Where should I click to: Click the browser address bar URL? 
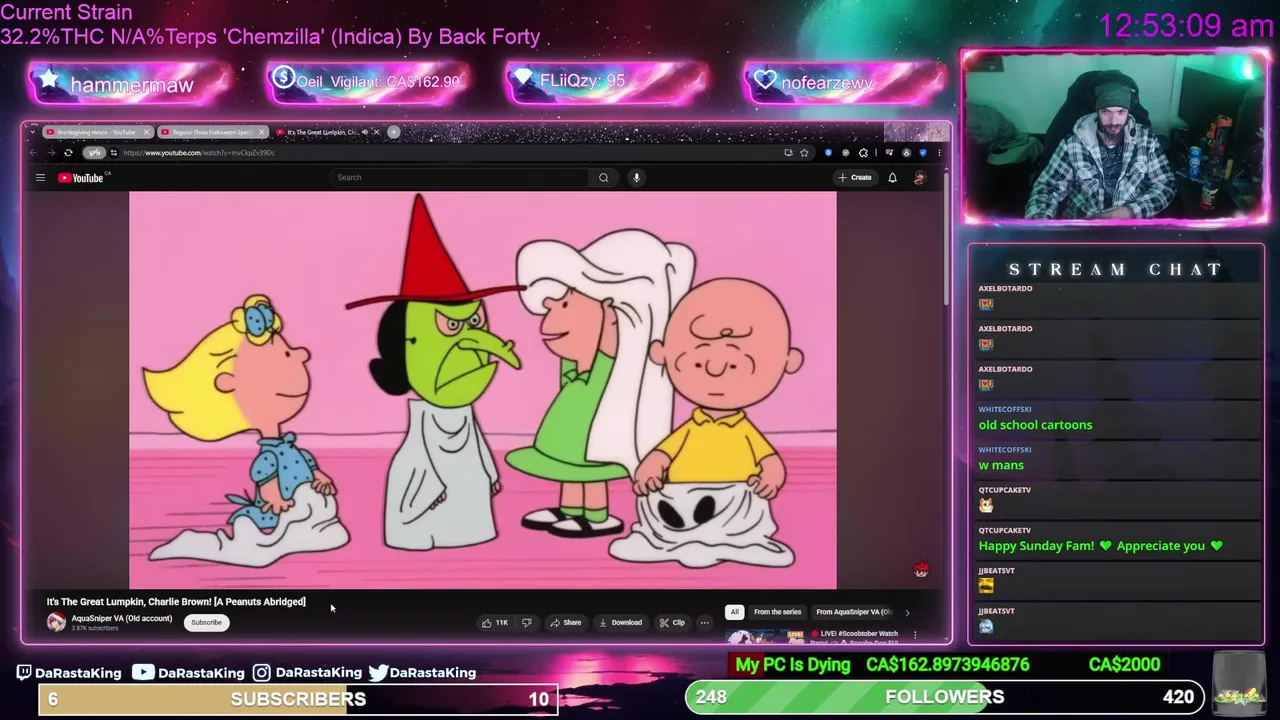pos(198,153)
